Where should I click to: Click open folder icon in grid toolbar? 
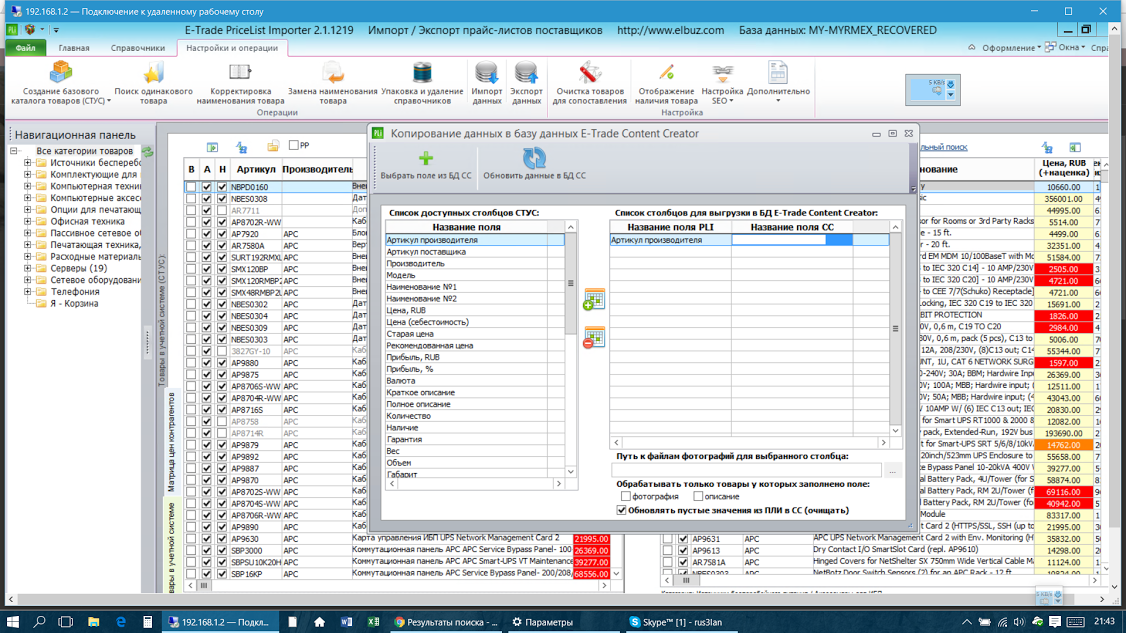click(x=273, y=147)
